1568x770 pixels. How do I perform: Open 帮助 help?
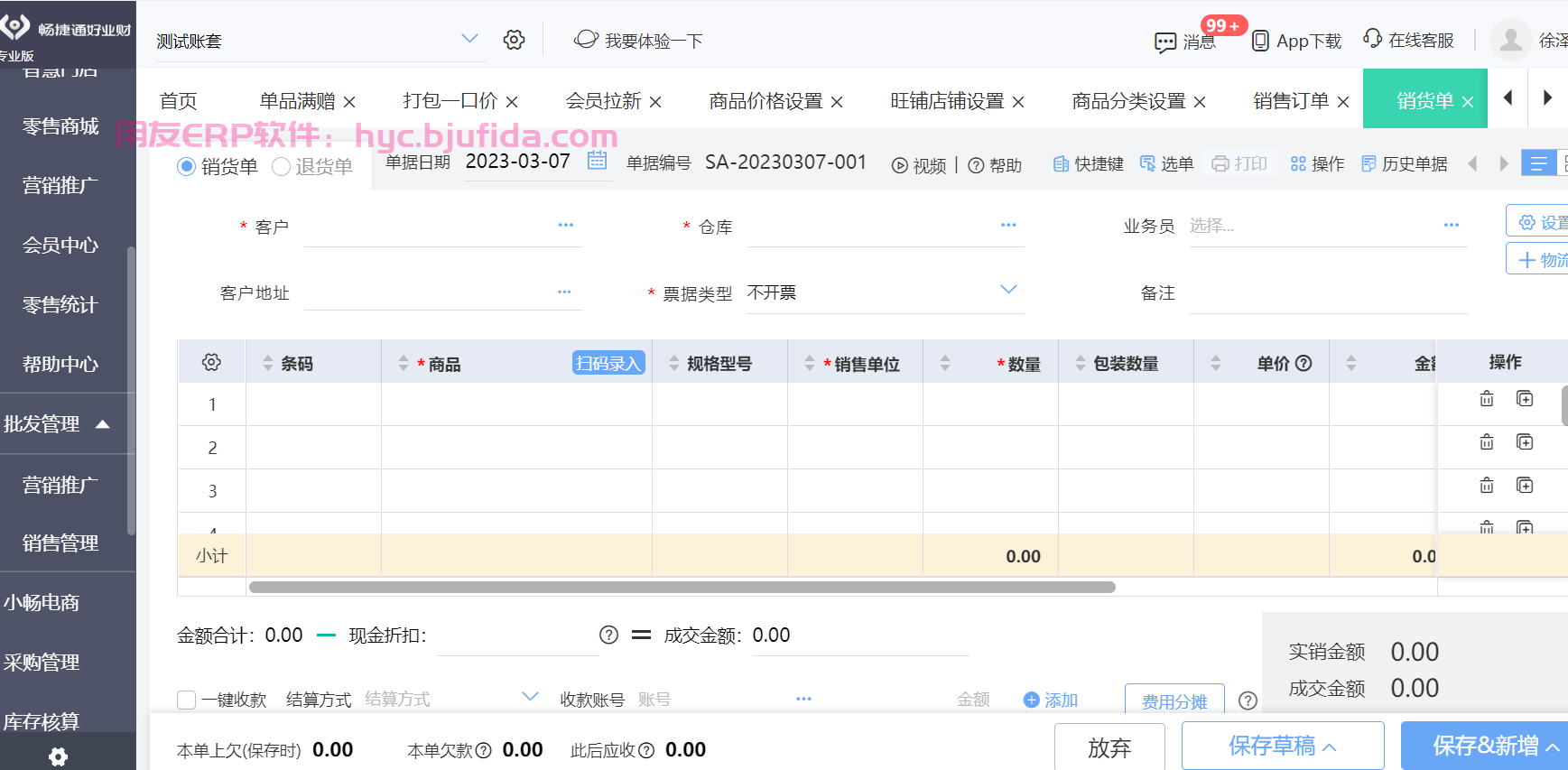pyautogui.click(x=995, y=165)
